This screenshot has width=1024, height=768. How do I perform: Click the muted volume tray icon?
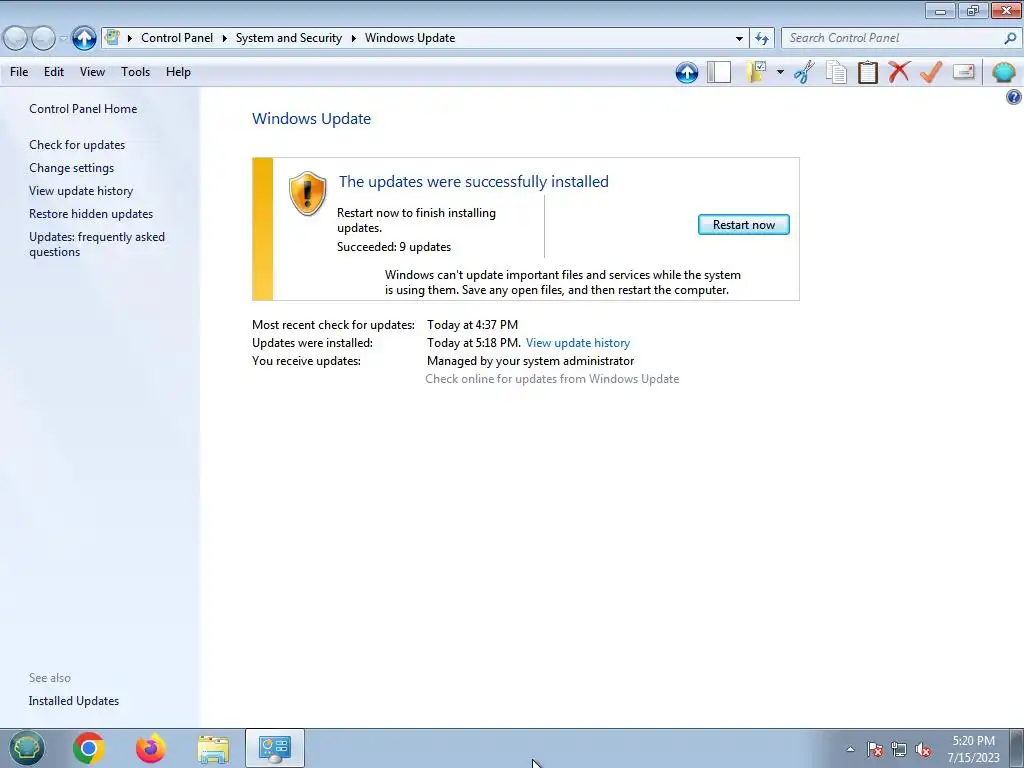click(923, 749)
